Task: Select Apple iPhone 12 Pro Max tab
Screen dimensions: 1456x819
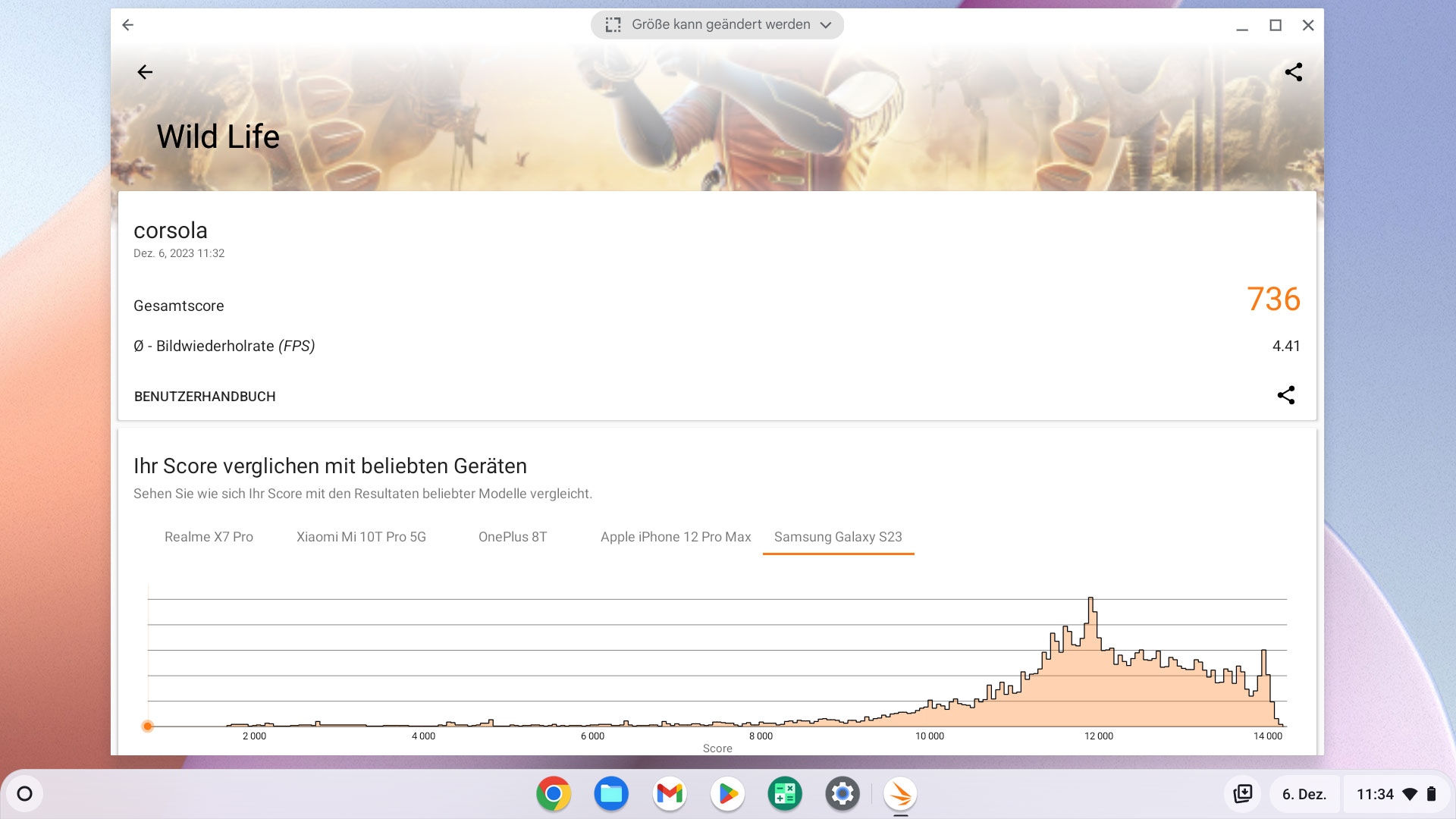Action: 676,537
